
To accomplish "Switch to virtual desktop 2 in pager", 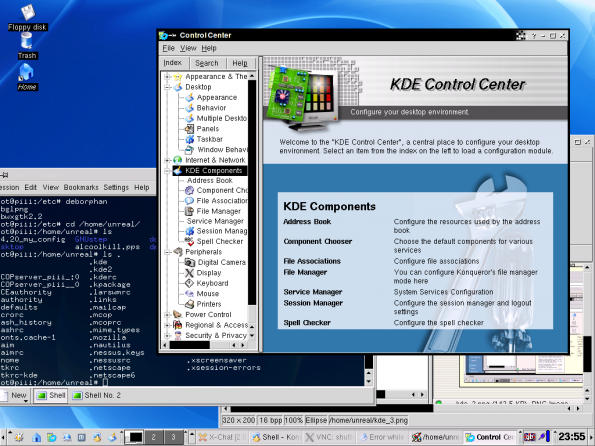I will click(x=153, y=437).
